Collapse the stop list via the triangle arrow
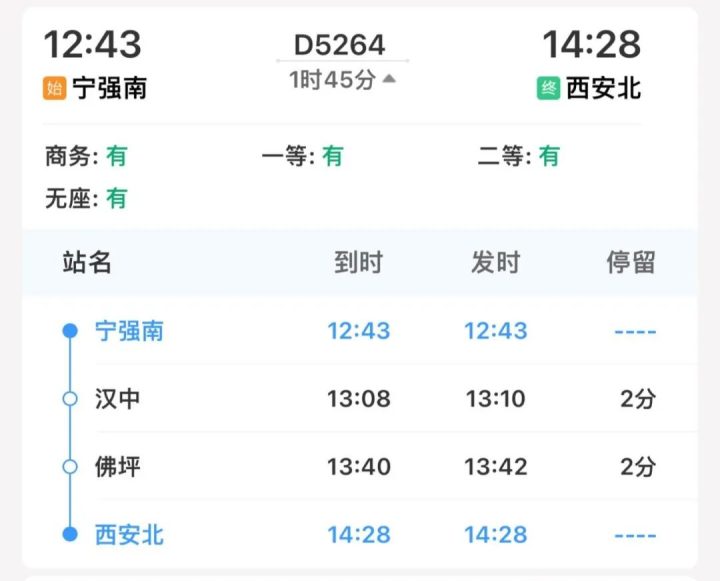The image size is (720, 581). coord(389,79)
